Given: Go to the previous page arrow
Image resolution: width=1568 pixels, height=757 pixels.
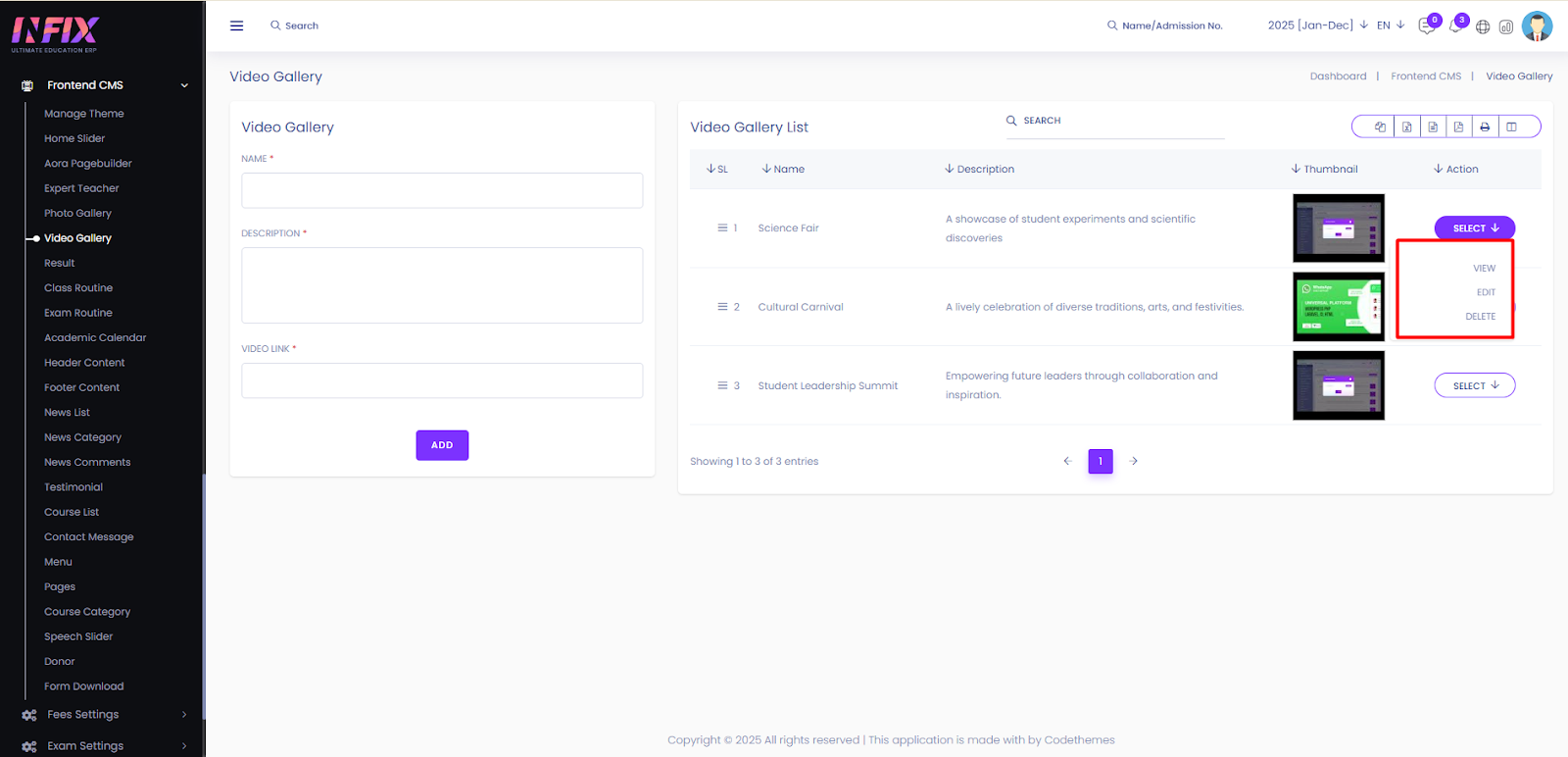Looking at the screenshot, I should pos(1067,461).
